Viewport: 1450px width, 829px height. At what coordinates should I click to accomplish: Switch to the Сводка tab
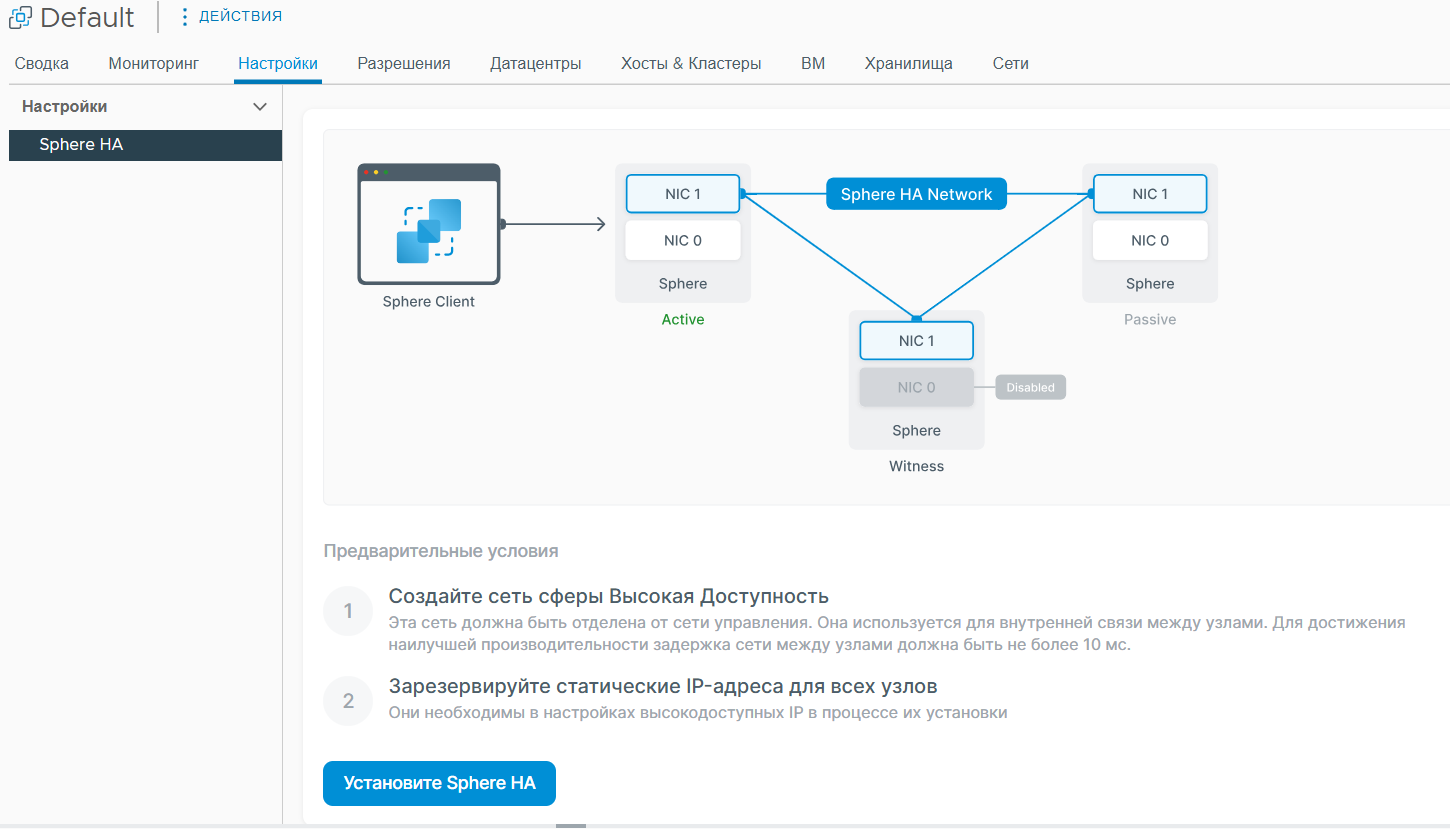pyautogui.click(x=42, y=63)
